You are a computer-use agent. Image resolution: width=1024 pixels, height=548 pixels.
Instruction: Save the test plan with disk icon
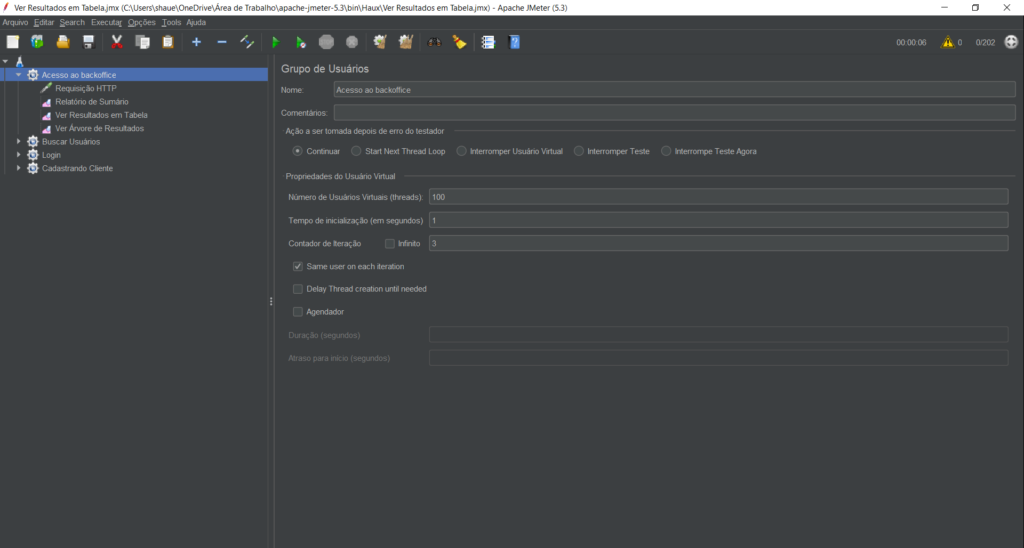coord(88,42)
